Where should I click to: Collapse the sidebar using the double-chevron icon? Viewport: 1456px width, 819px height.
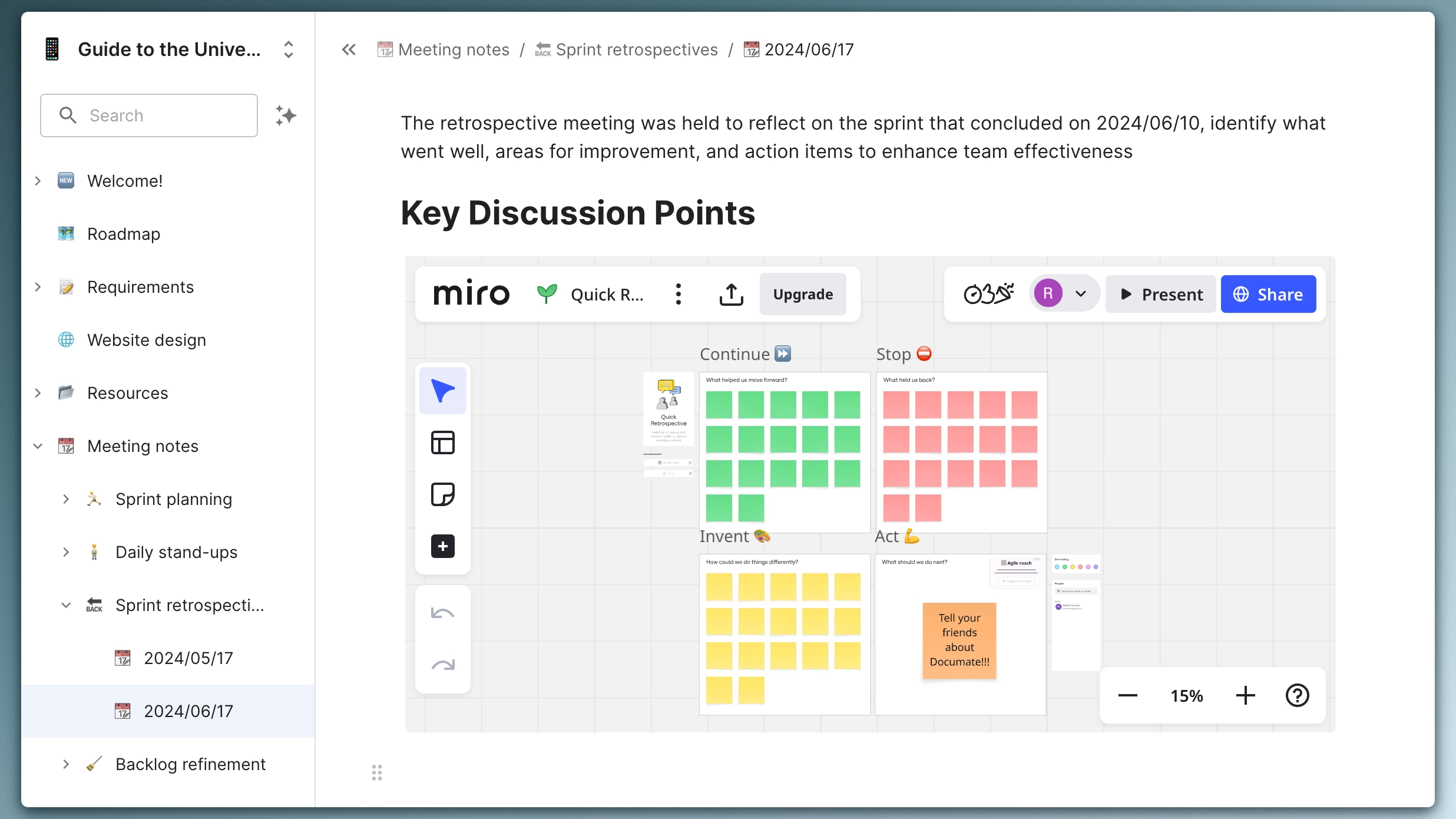pos(349,49)
